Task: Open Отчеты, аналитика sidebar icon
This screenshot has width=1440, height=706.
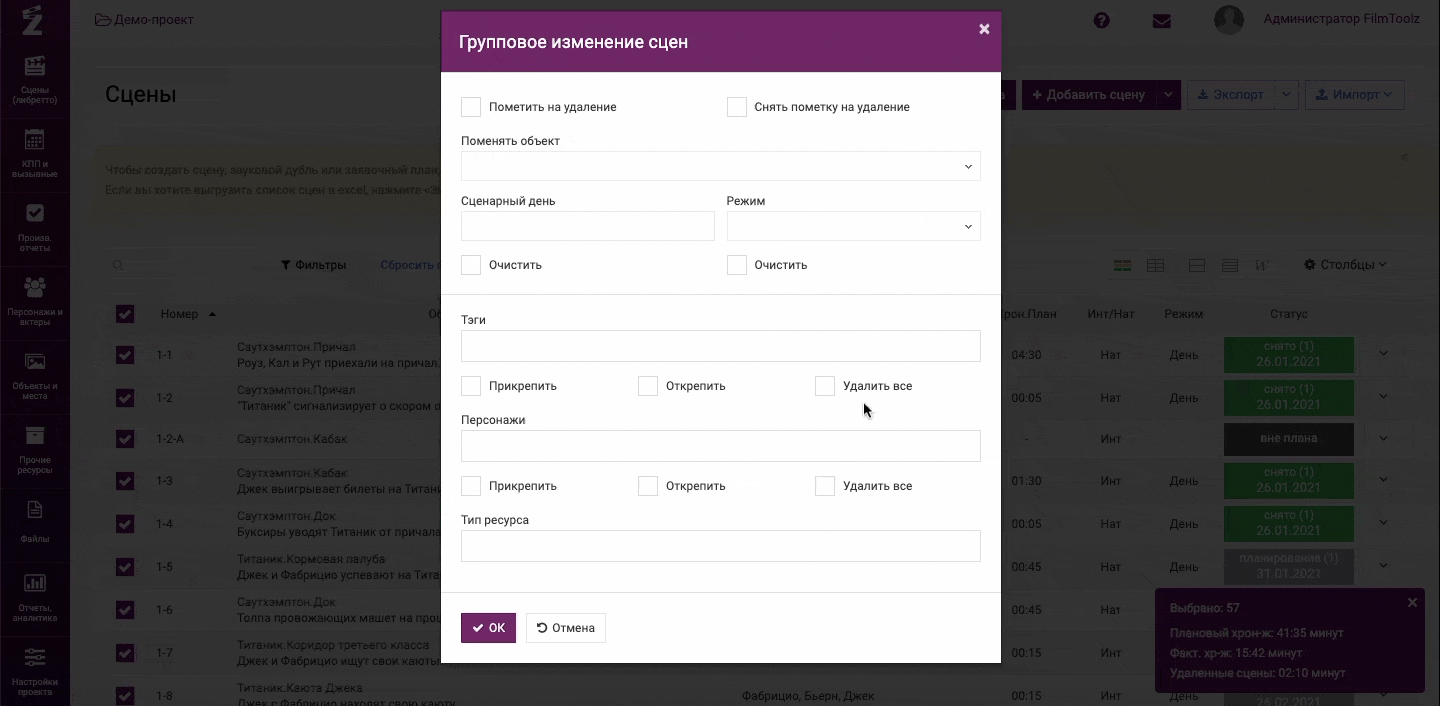Action: (x=34, y=597)
